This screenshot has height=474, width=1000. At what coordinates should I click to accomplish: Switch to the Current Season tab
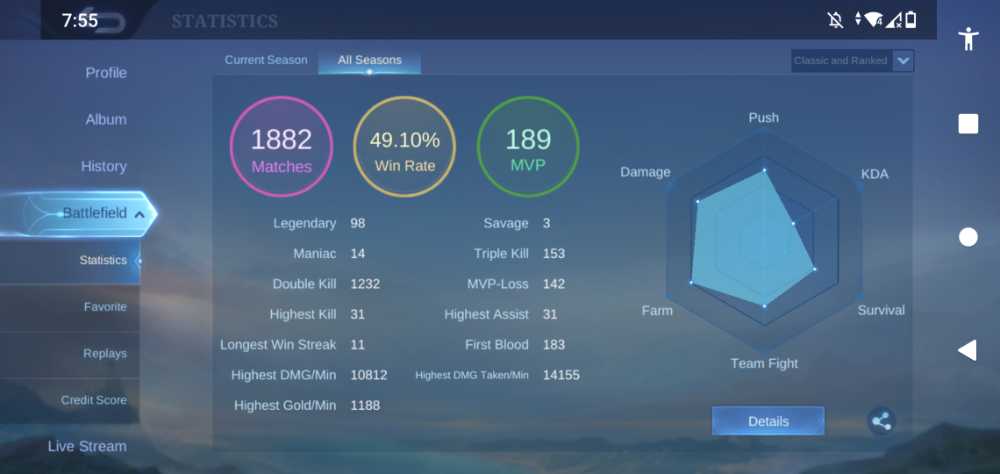(266, 60)
